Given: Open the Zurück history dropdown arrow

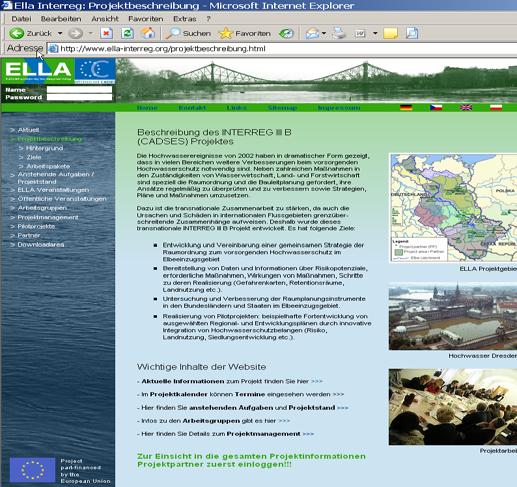Looking at the screenshot, I should [x=60, y=33].
